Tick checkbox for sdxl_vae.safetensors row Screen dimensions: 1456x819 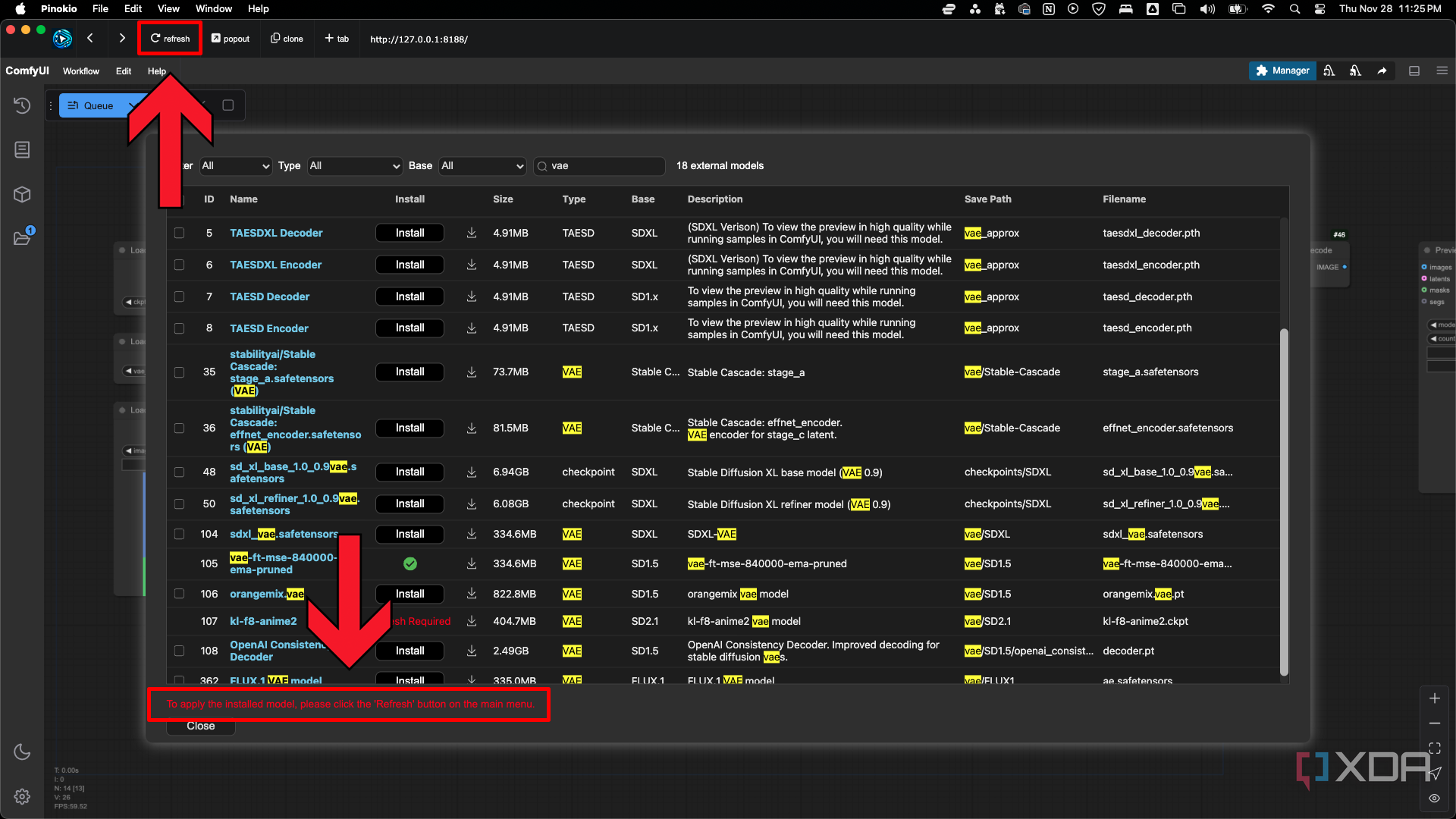coord(179,534)
